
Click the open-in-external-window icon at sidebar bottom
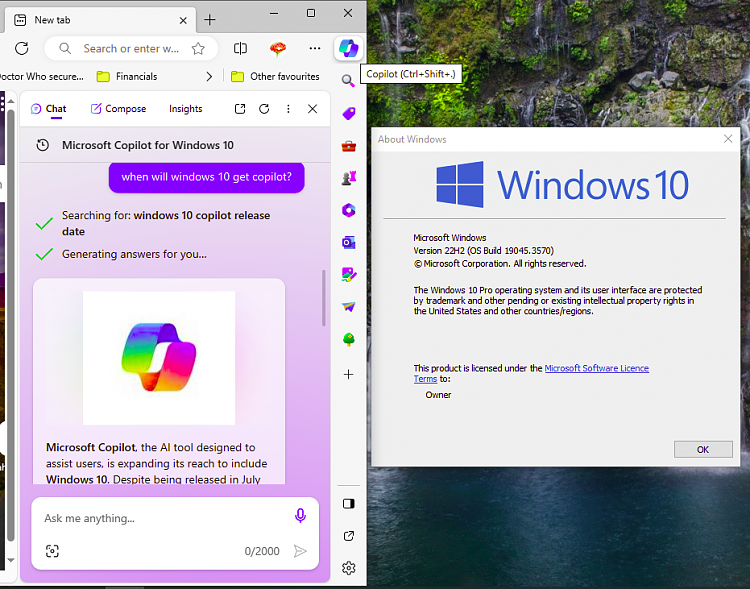(x=349, y=536)
